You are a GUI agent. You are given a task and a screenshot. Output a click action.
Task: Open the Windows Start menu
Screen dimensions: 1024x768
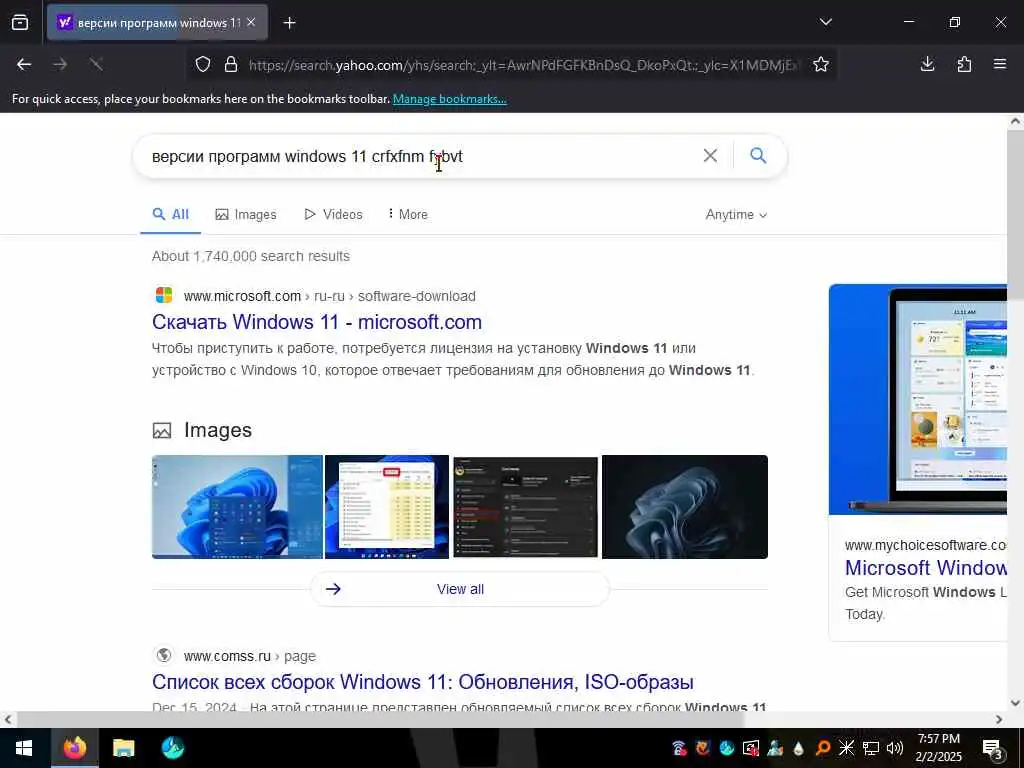tap(24, 748)
